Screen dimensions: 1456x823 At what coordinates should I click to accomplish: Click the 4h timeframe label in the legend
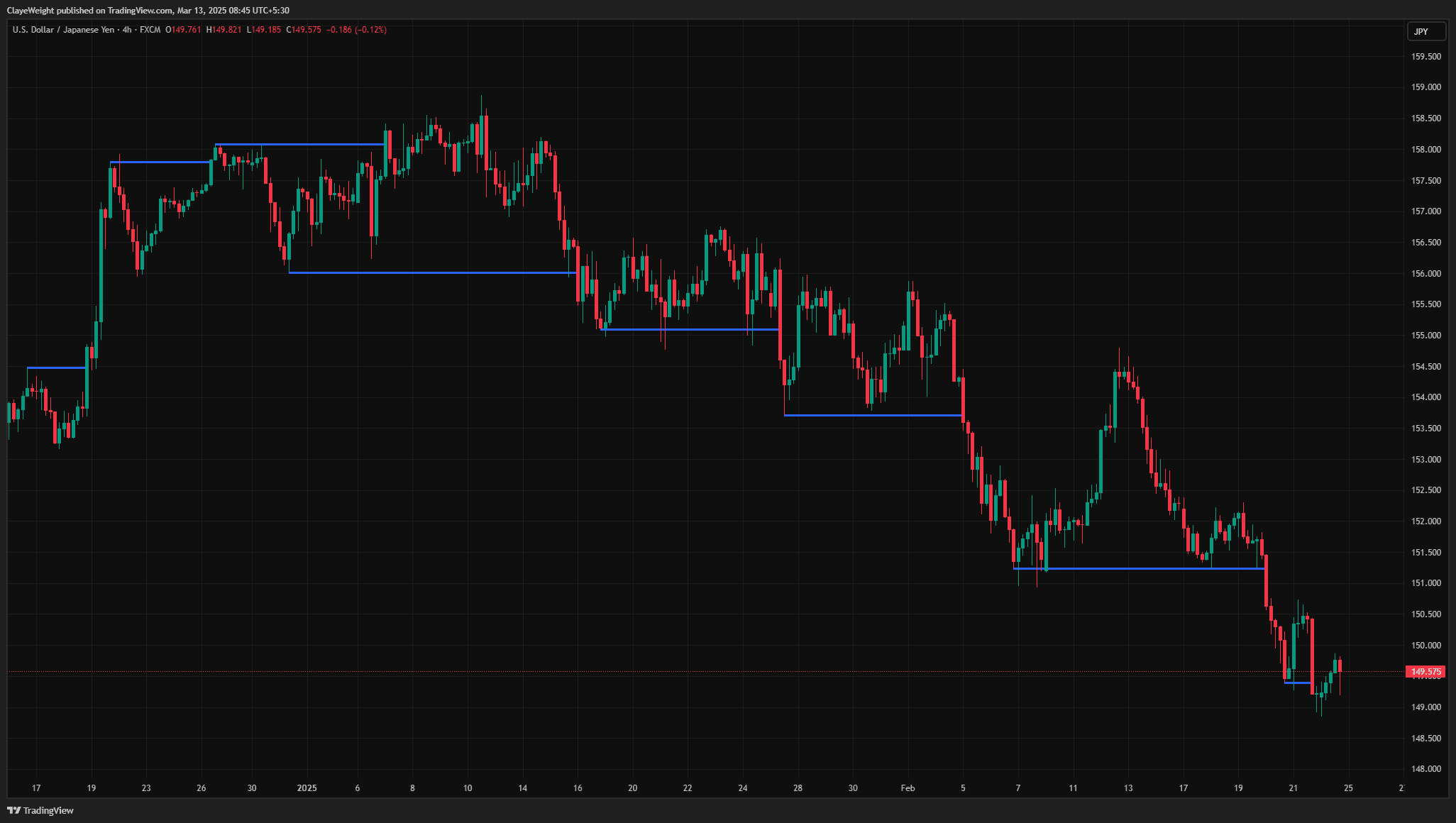(x=126, y=30)
